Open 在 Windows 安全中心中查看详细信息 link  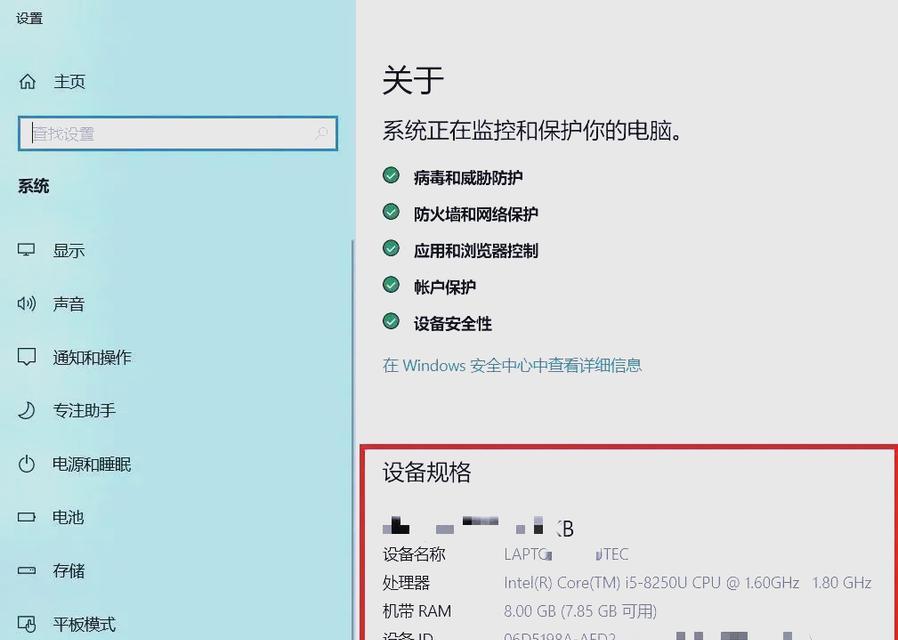512,366
